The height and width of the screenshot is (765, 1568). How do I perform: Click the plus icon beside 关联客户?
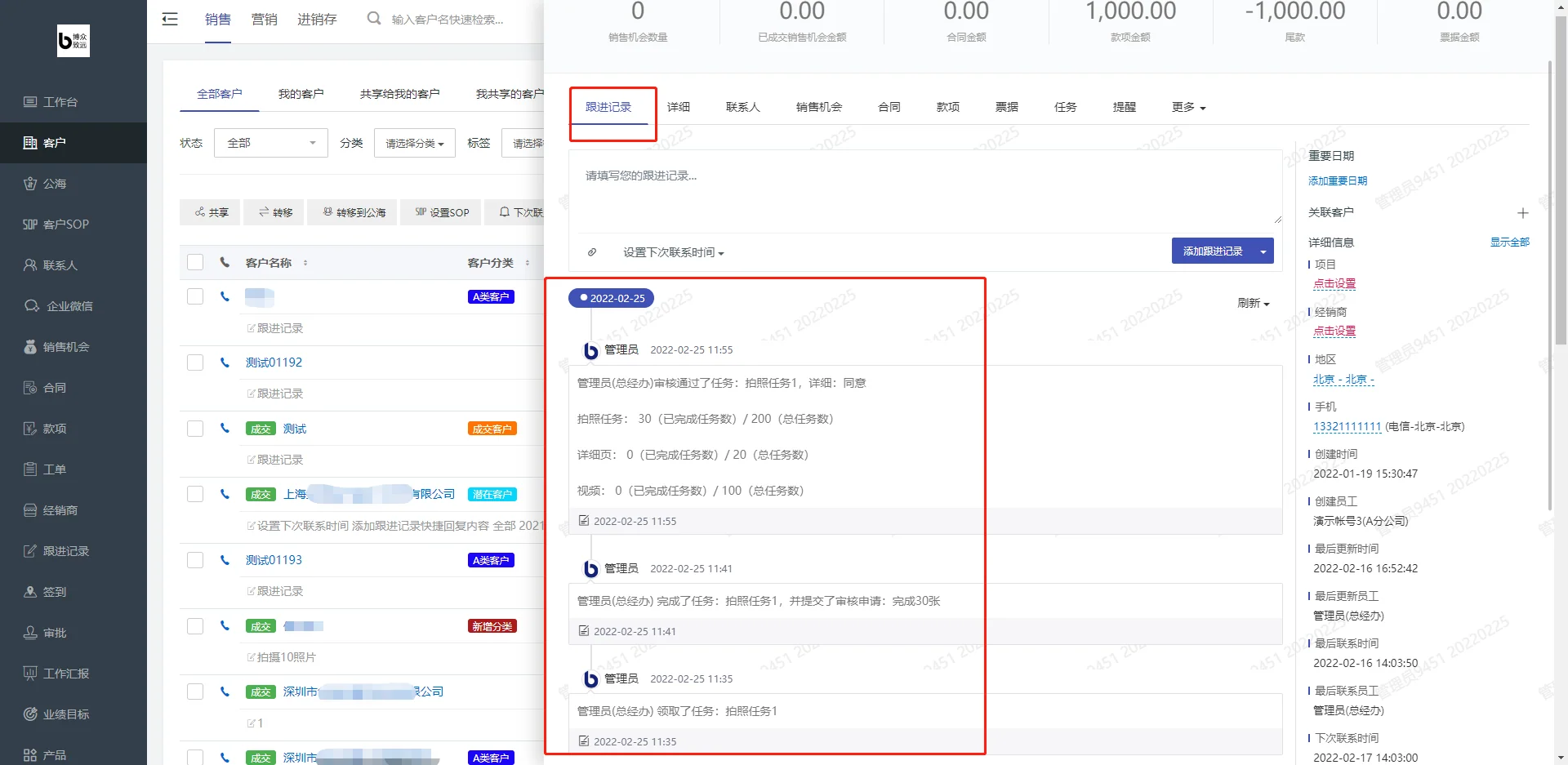1522,213
